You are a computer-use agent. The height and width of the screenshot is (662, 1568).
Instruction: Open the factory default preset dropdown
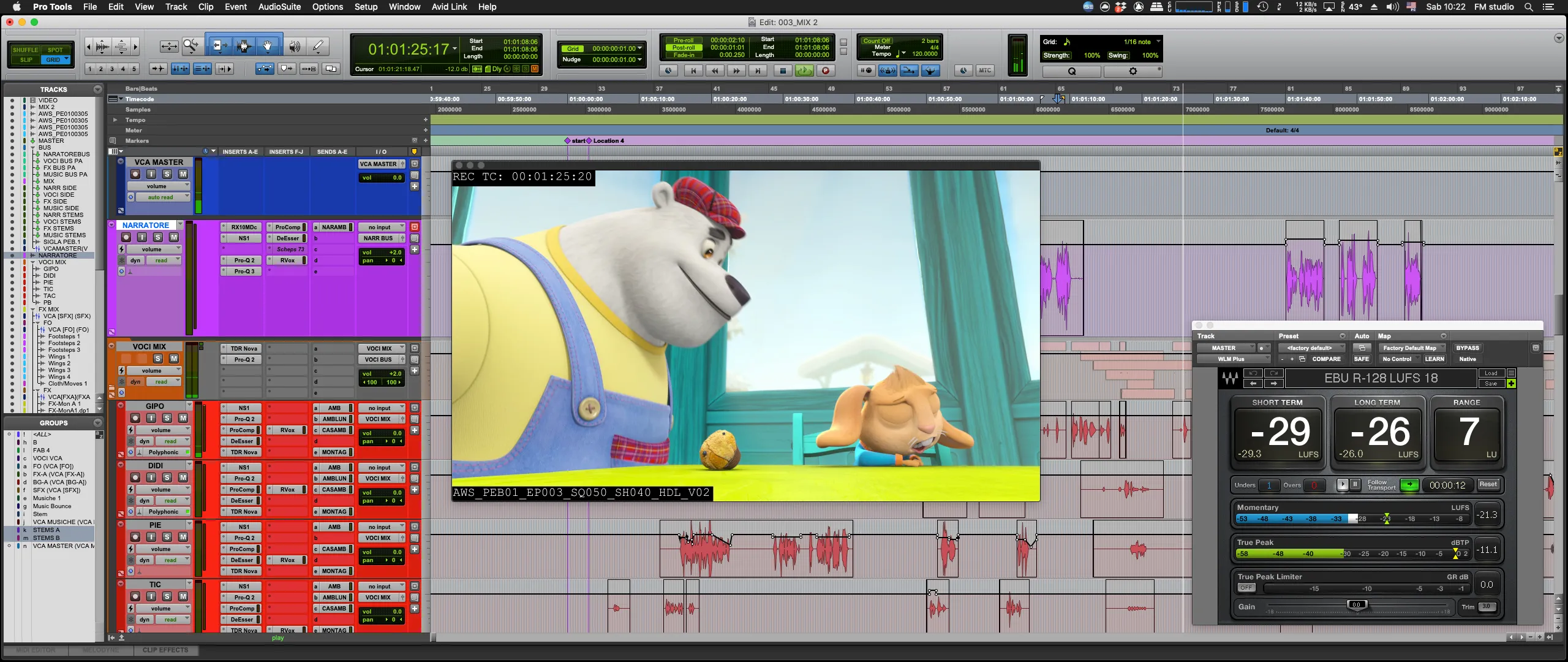[1312, 348]
